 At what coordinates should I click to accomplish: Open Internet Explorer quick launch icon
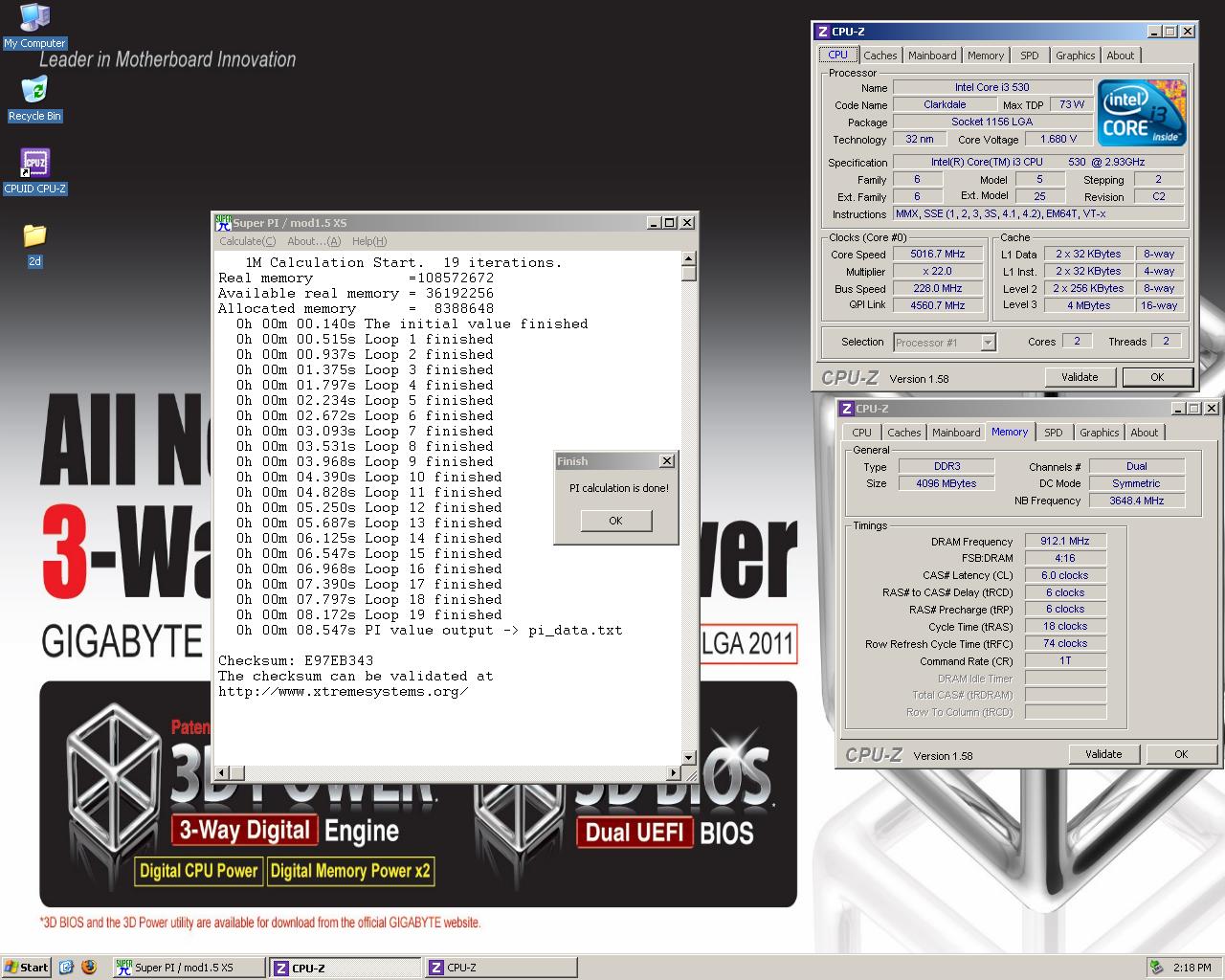(66, 968)
